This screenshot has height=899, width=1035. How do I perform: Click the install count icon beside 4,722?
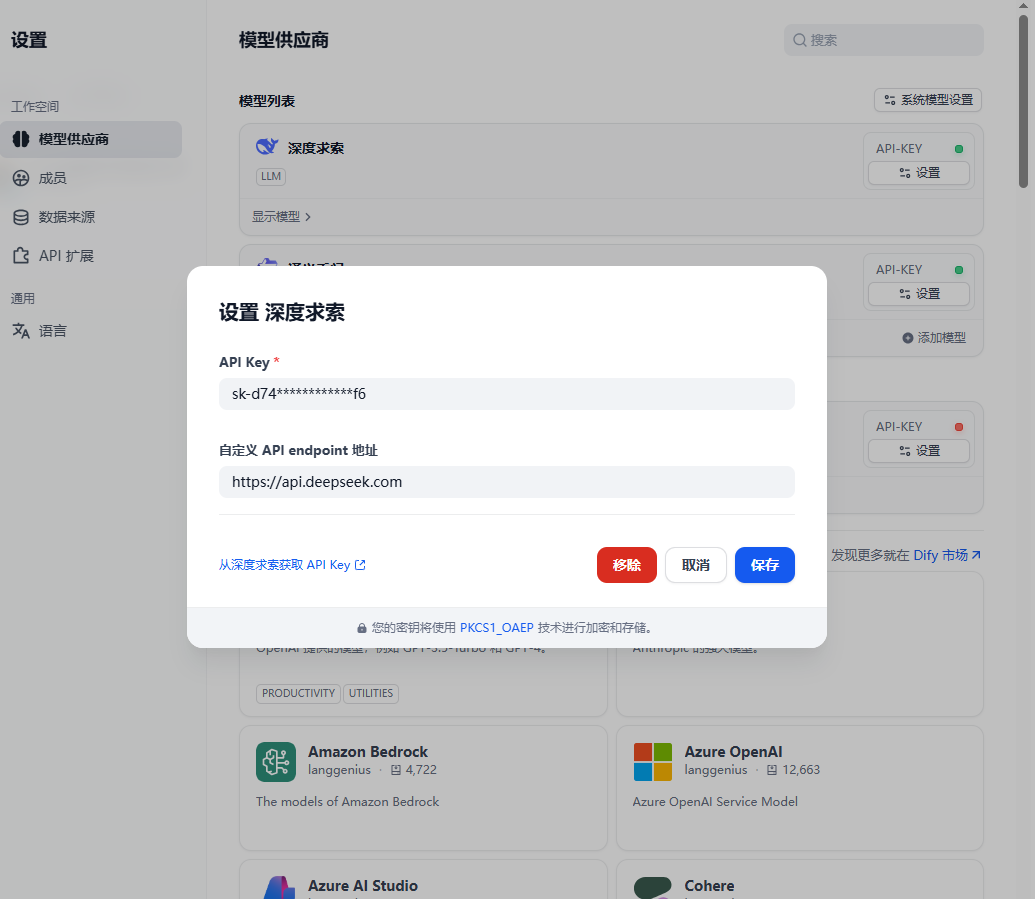coord(396,770)
